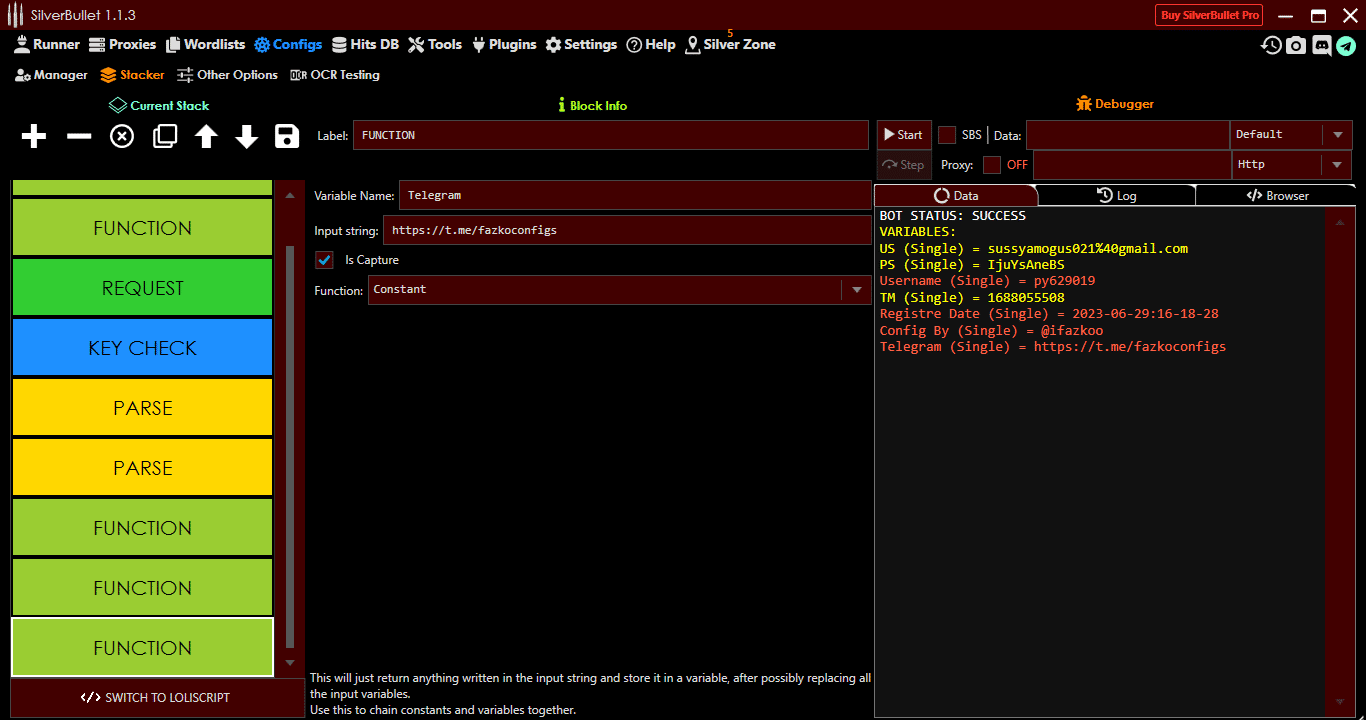1366x720 pixels.
Task: Save the current stack with the floppy disk icon
Action: 287,136
